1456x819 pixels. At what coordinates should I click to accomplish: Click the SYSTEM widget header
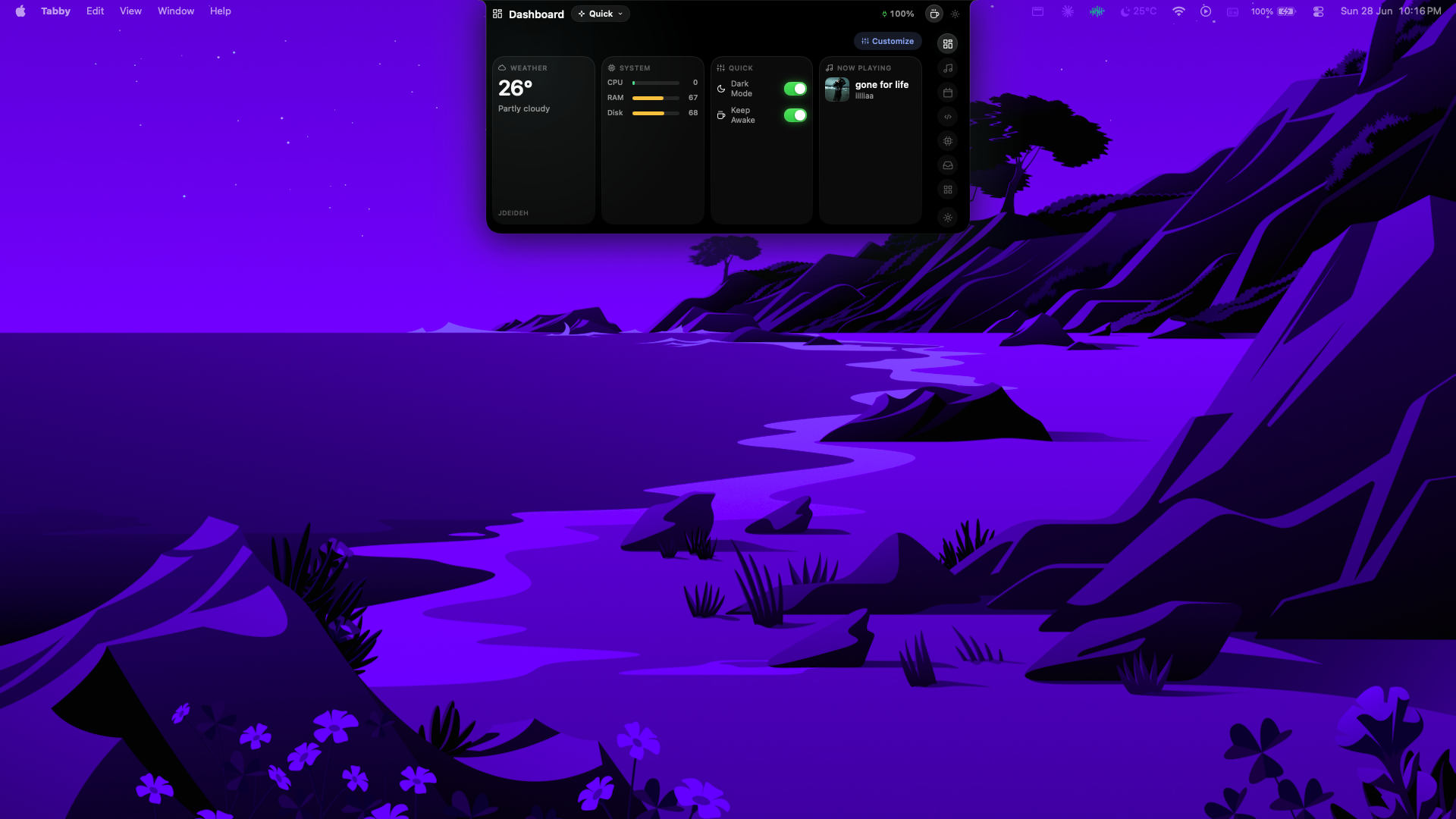pyautogui.click(x=629, y=68)
